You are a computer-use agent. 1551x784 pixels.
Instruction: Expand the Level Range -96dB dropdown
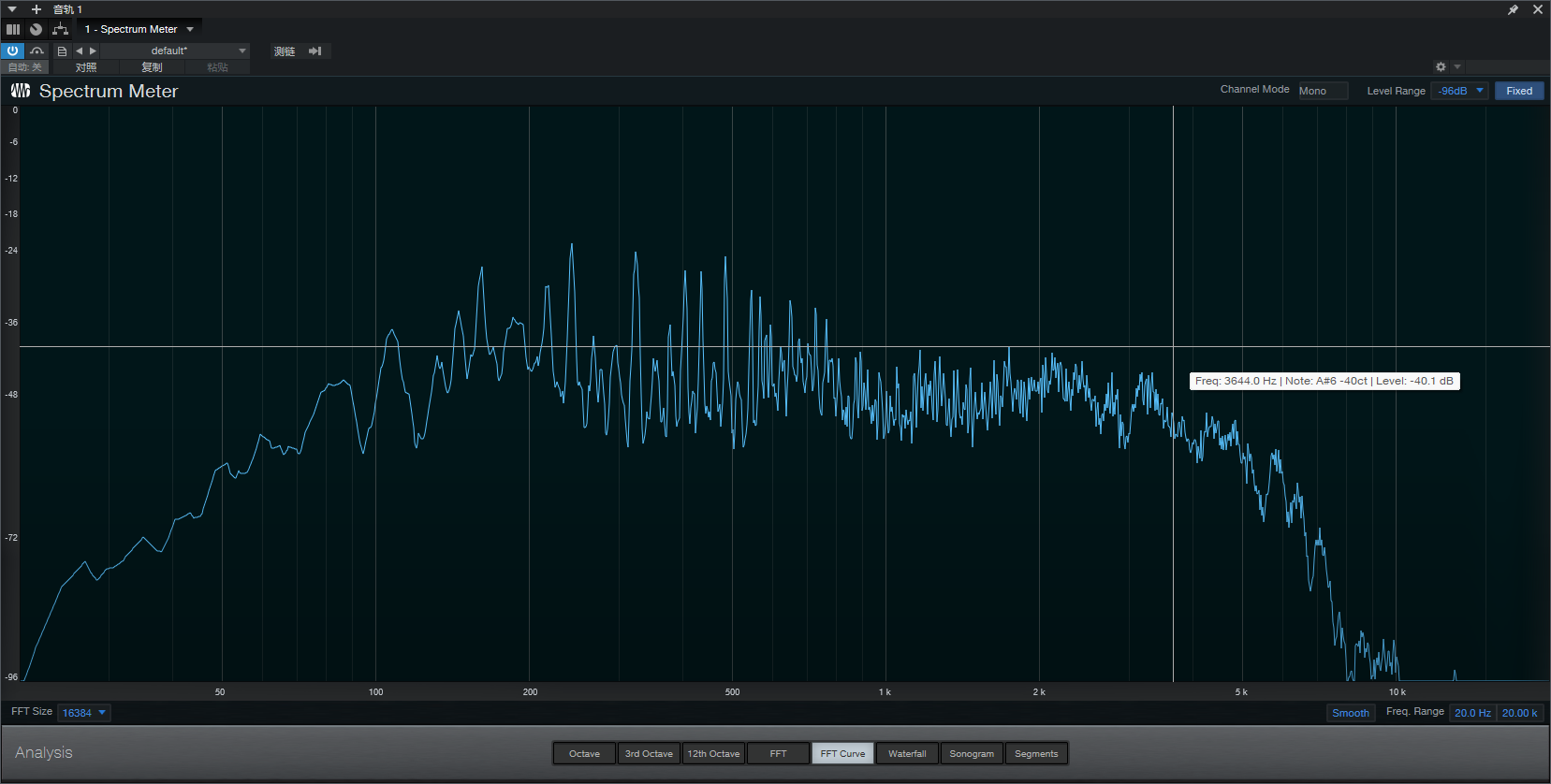(x=1459, y=91)
